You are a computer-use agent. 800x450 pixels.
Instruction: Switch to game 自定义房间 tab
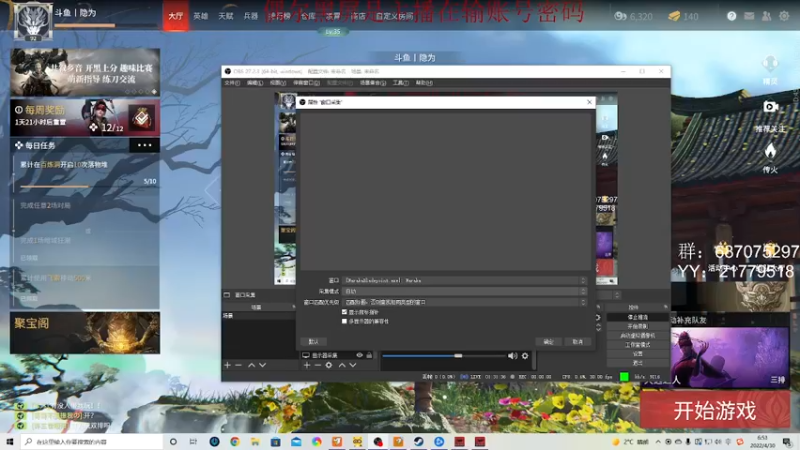click(x=394, y=16)
